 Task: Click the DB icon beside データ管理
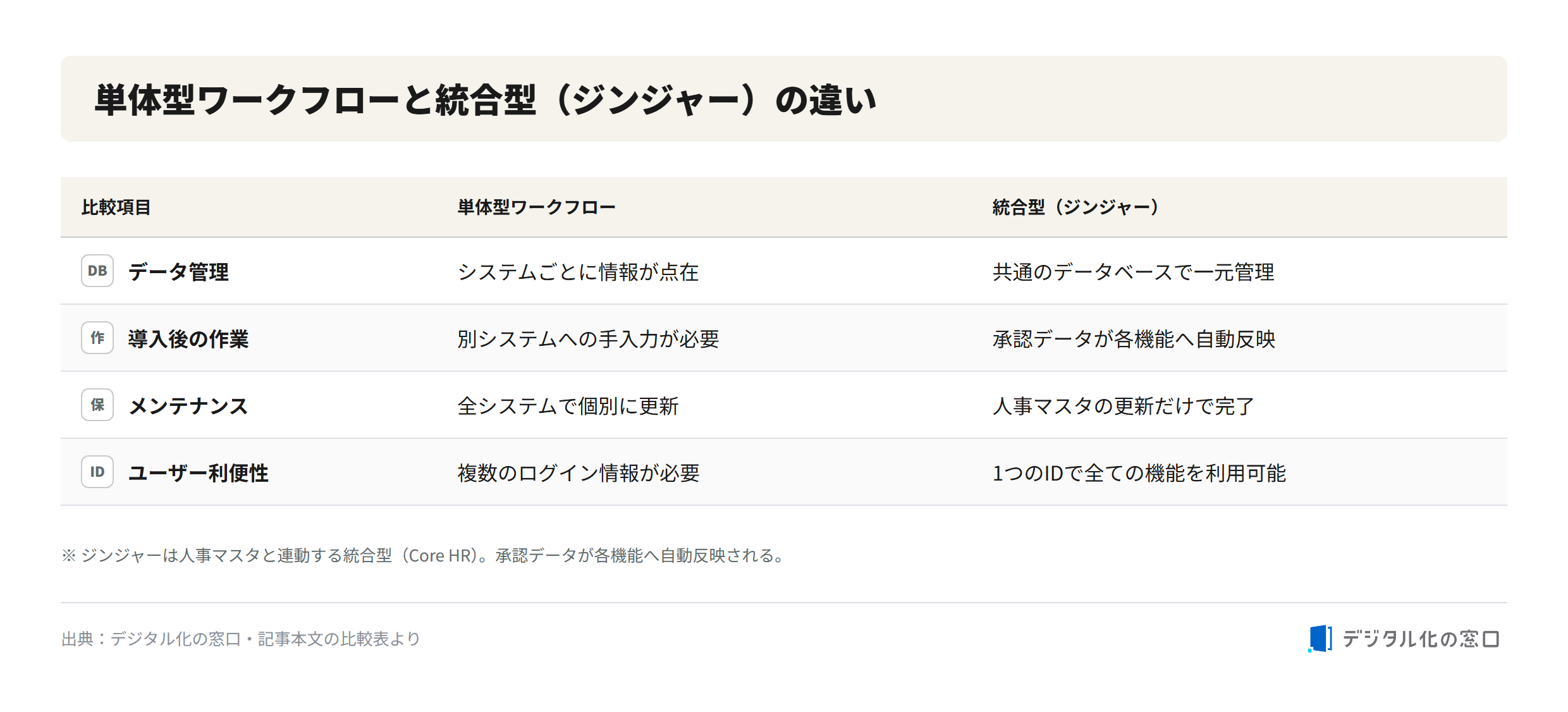tap(97, 271)
